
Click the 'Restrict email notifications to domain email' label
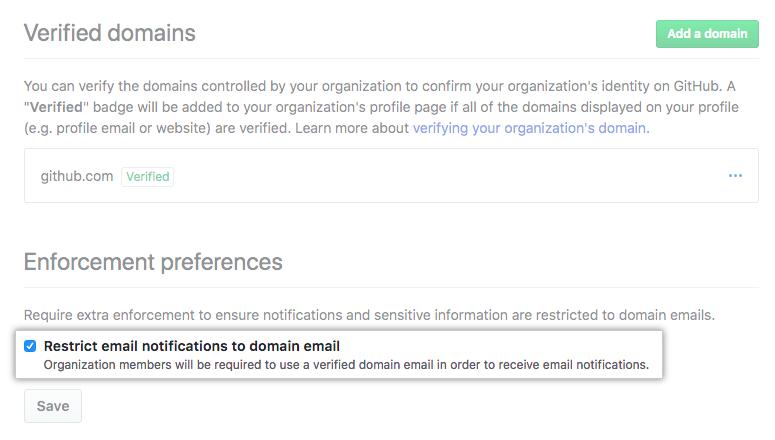(x=199, y=346)
